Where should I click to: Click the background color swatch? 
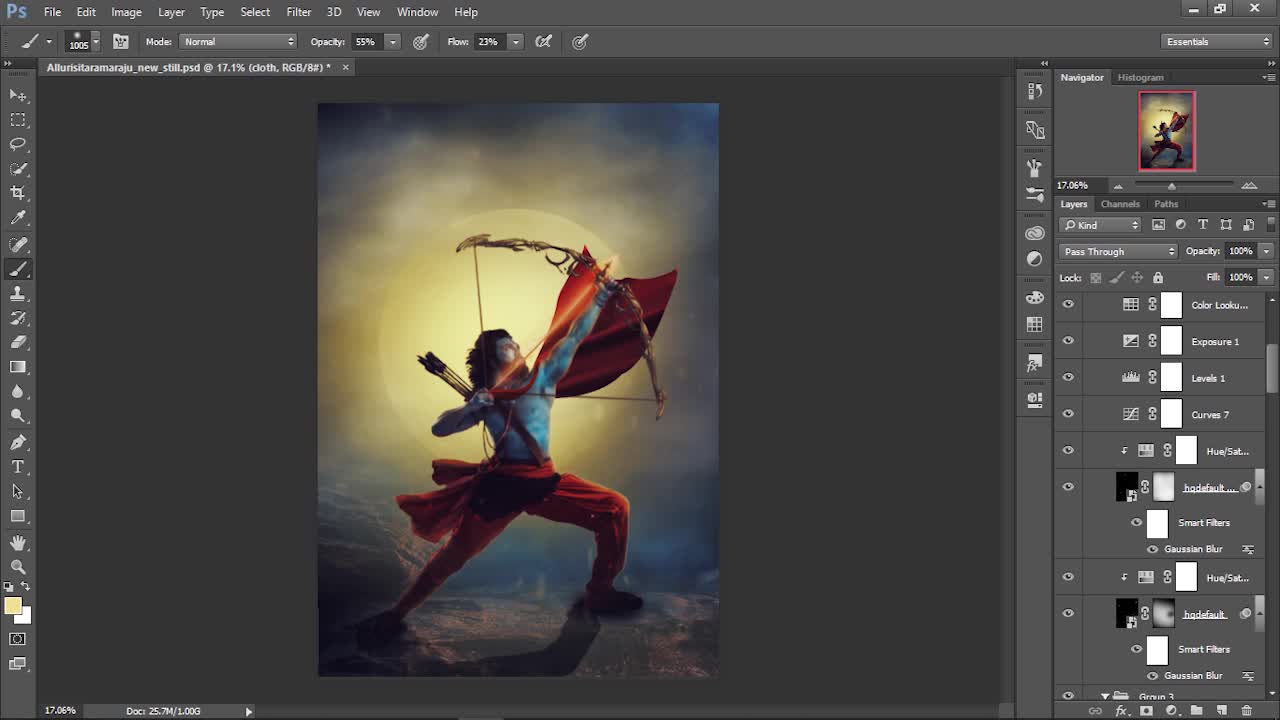(x=25, y=616)
